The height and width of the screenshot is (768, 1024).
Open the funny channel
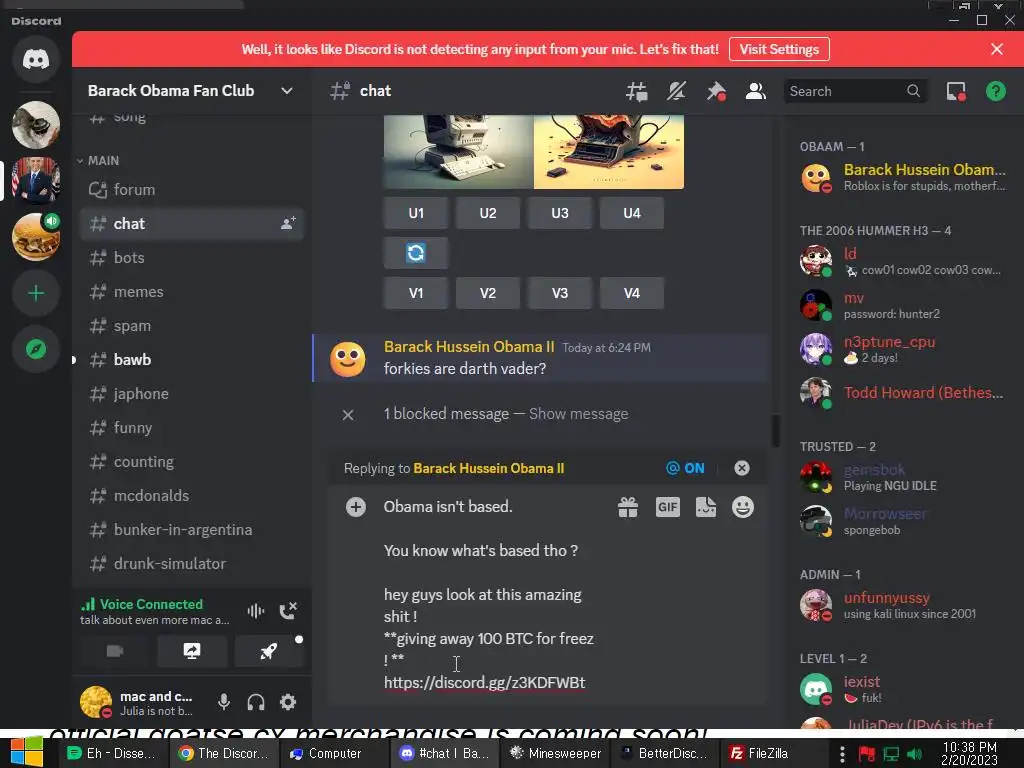[x=191, y=428]
